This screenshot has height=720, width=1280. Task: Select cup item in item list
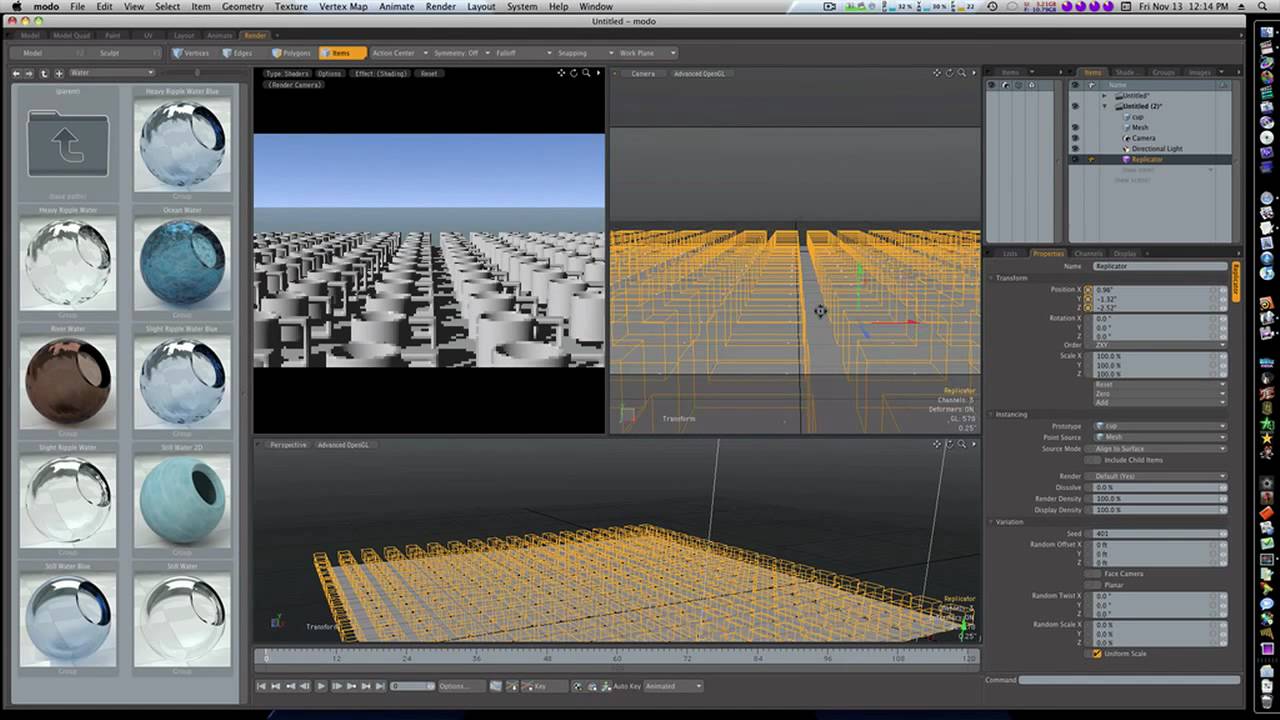(x=1137, y=117)
